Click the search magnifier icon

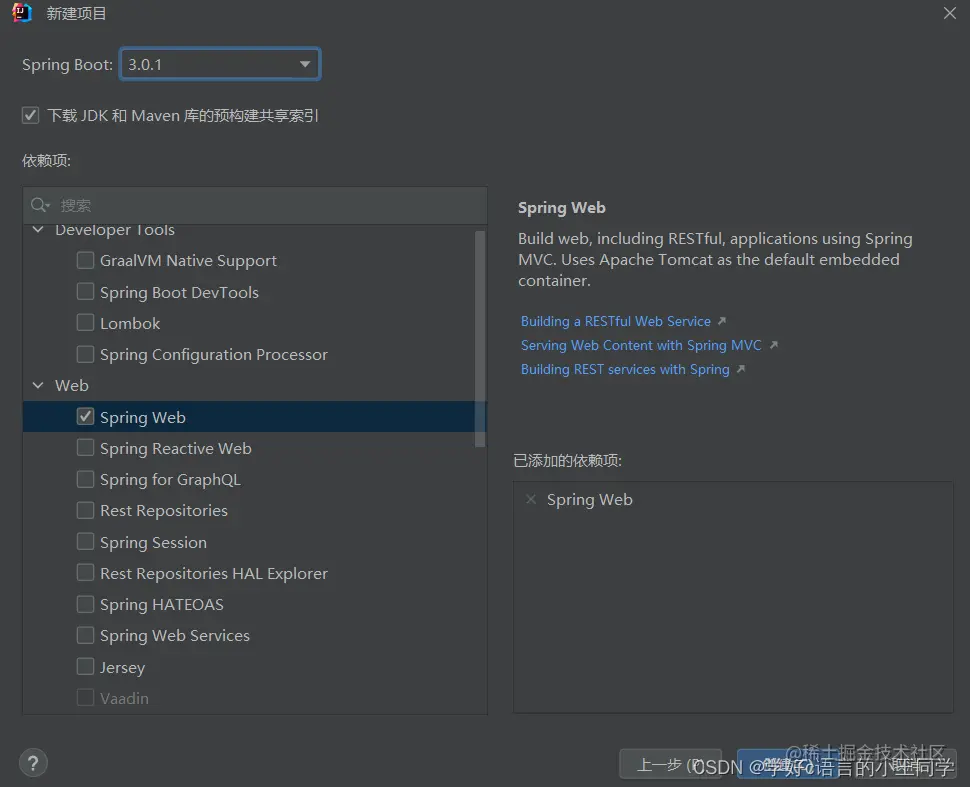(x=40, y=205)
